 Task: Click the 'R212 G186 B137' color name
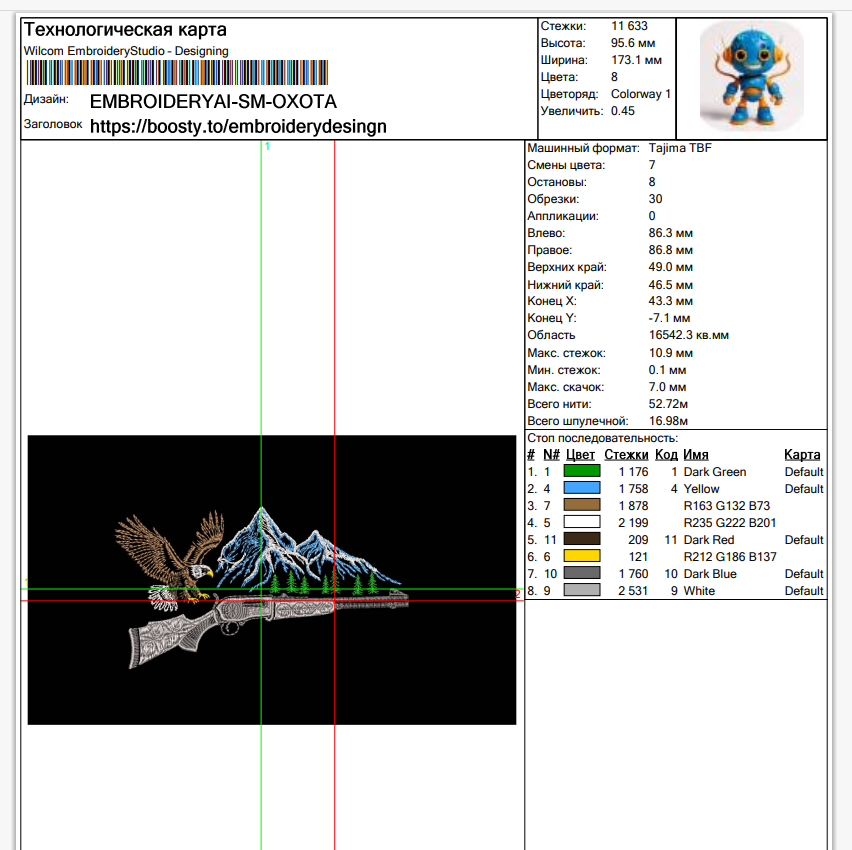[730, 557]
